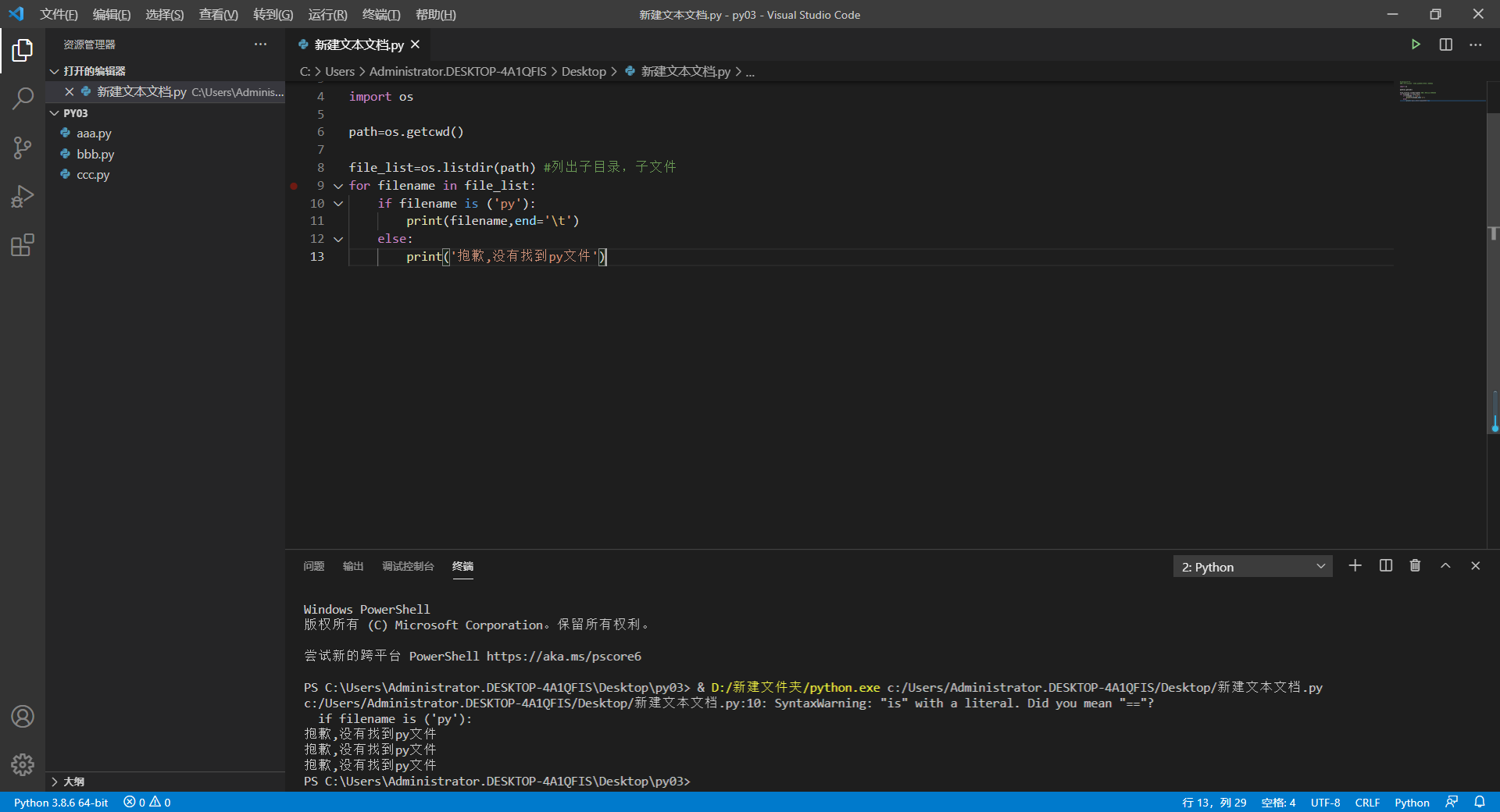
Task: Open the Accounts menu icon
Action: [x=23, y=716]
